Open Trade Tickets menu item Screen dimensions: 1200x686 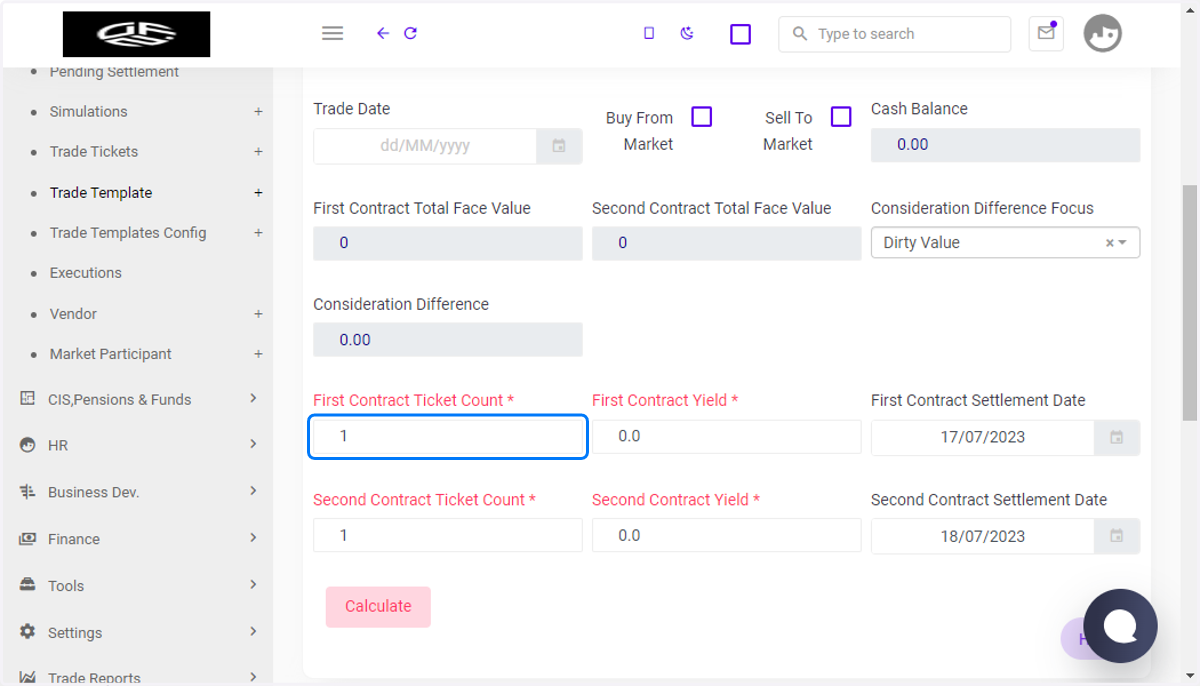click(x=94, y=152)
